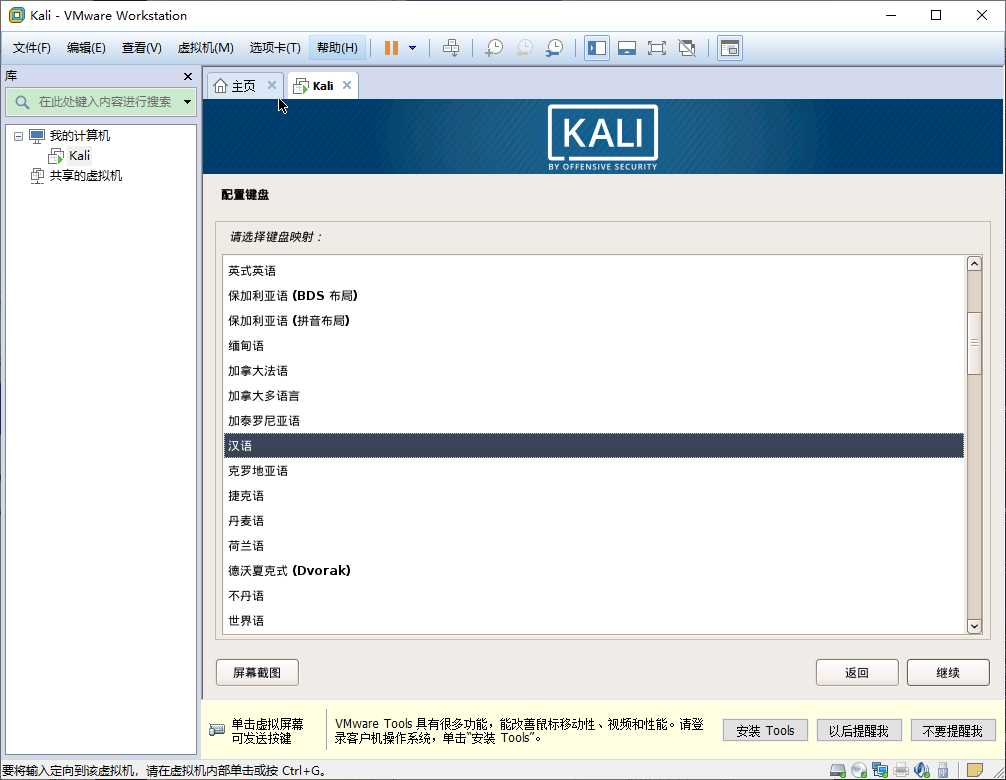Select 共享的虚拟机 in the library
The image size is (1006, 780).
(x=85, y=176)
